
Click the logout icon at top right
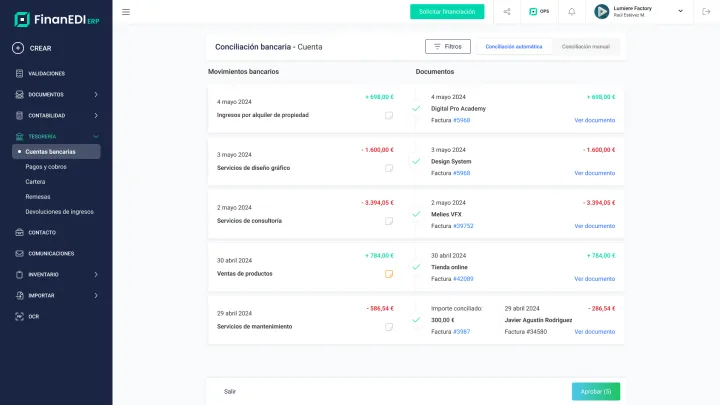(706, 12)
